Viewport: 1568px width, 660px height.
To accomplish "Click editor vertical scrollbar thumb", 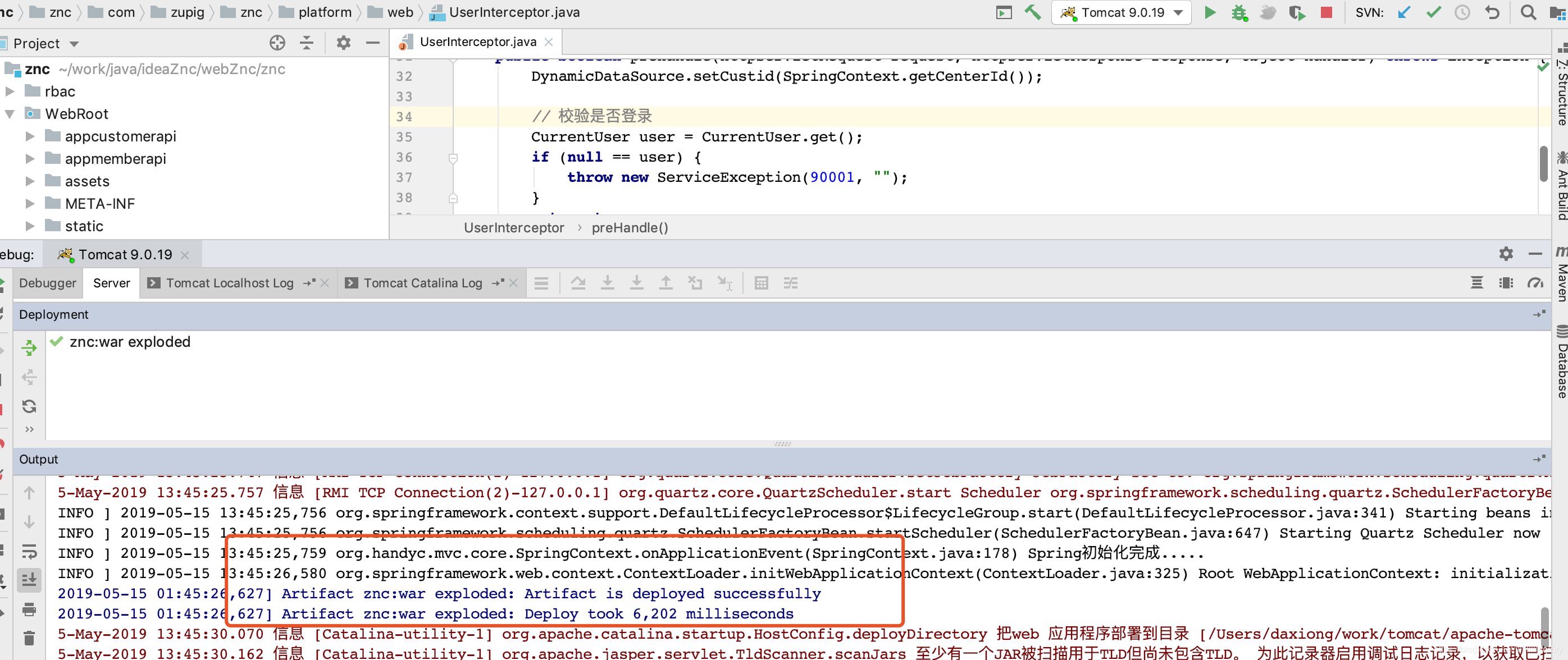I will [1543, 164].
